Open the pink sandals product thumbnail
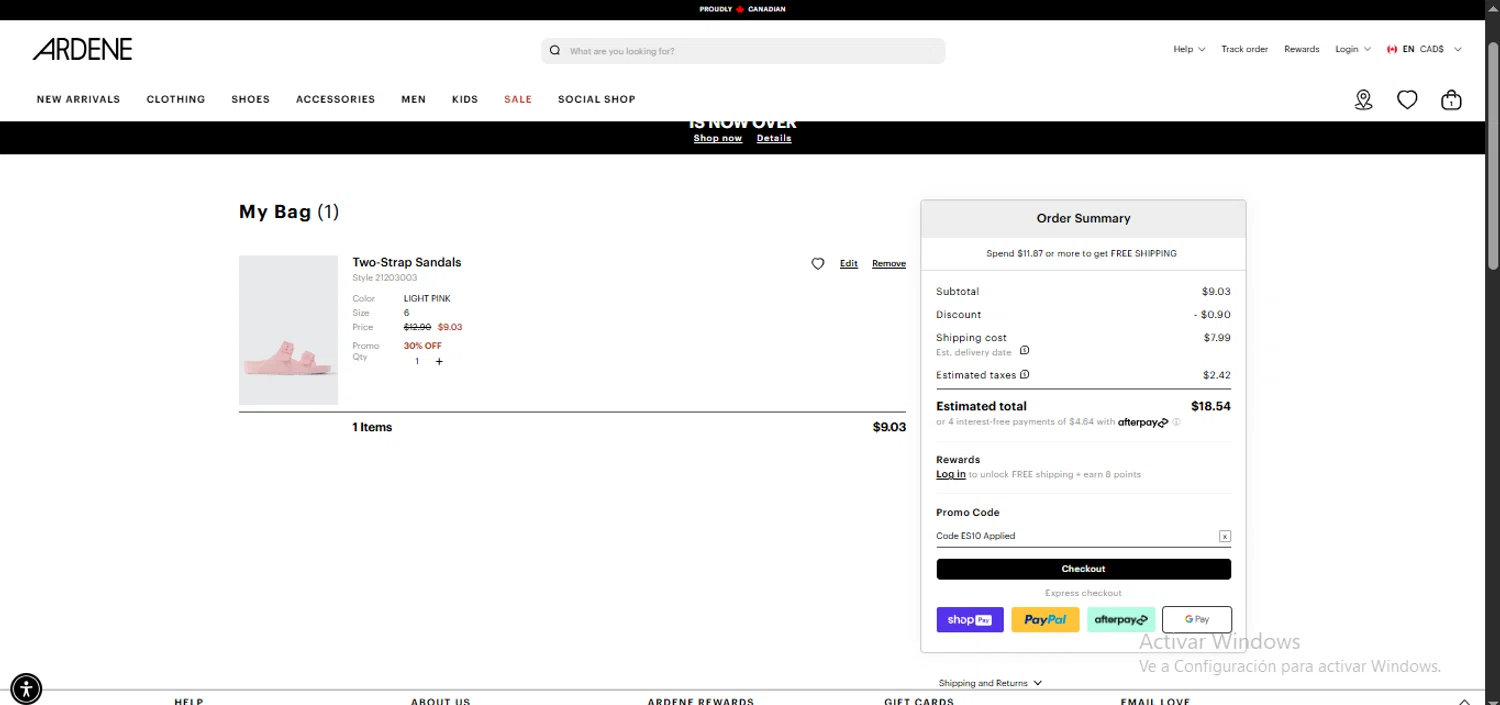 click(288, 330)
